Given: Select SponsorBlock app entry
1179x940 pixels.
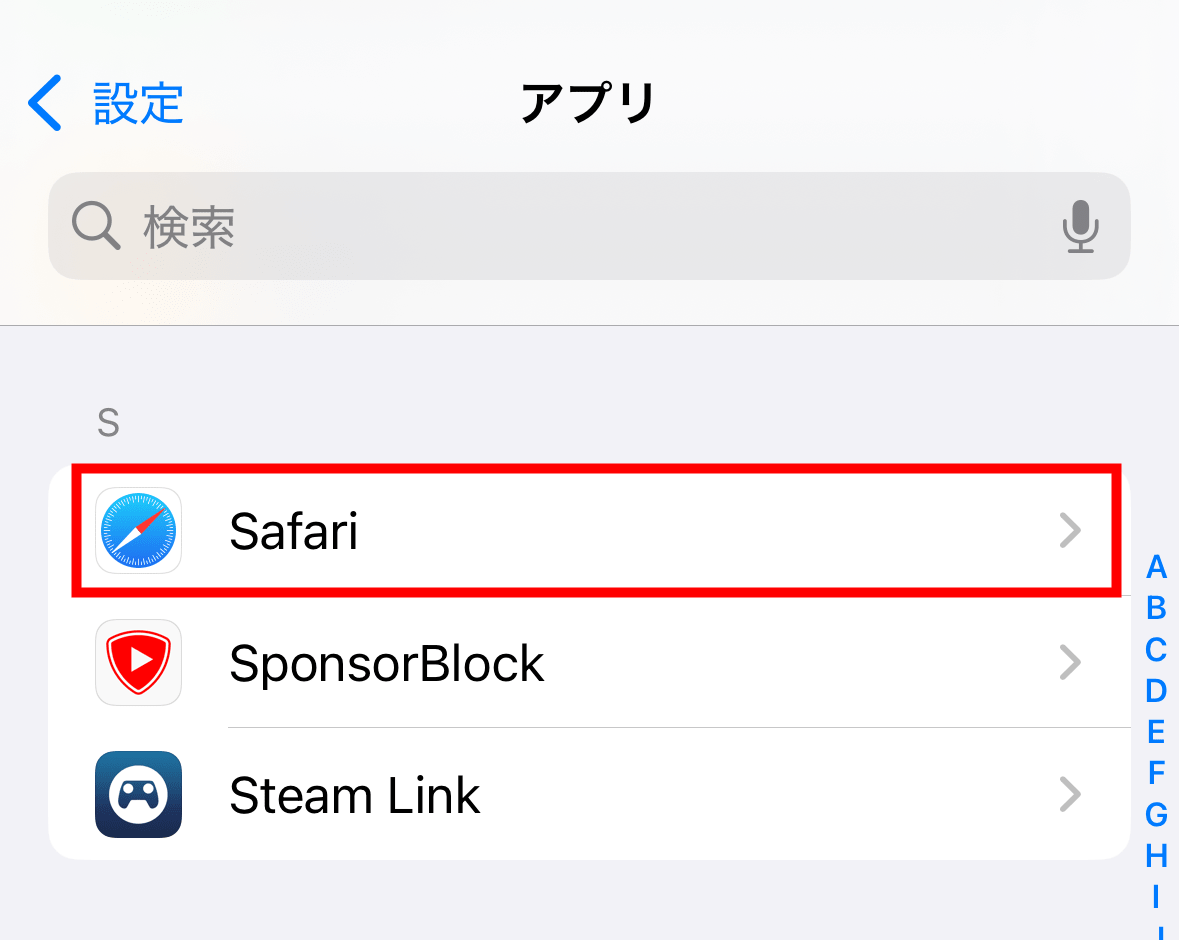Looking at the screenshot, I should (590, 663).
